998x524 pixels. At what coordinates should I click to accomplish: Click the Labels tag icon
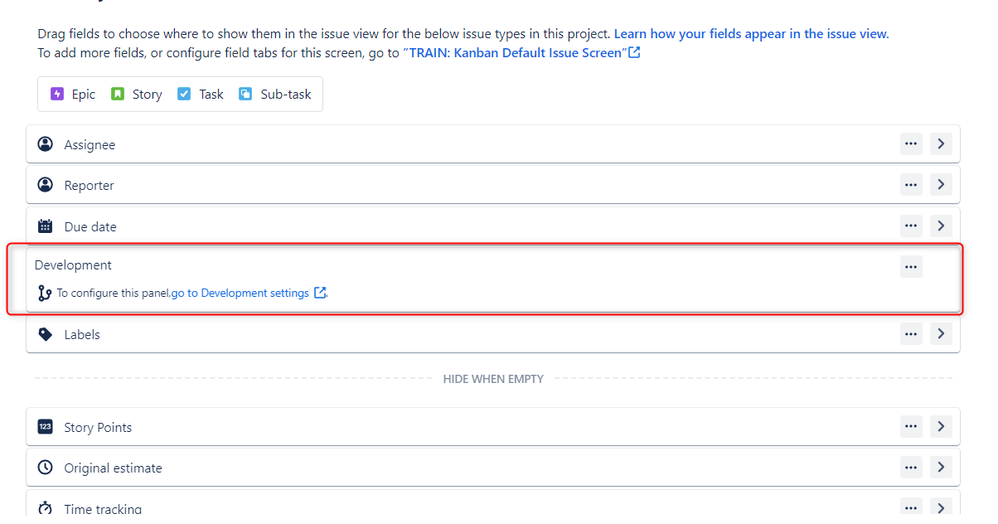point(45,334)
